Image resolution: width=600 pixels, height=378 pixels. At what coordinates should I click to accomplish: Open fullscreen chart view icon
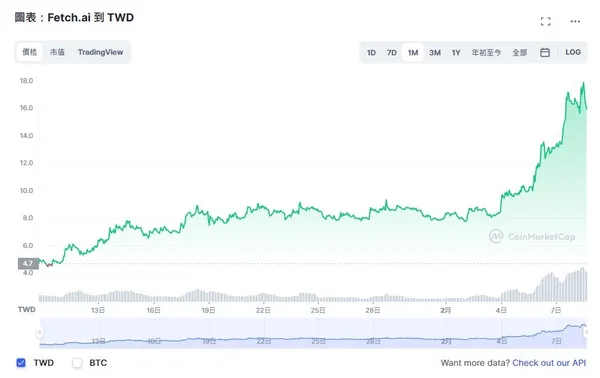click(546, 21)
